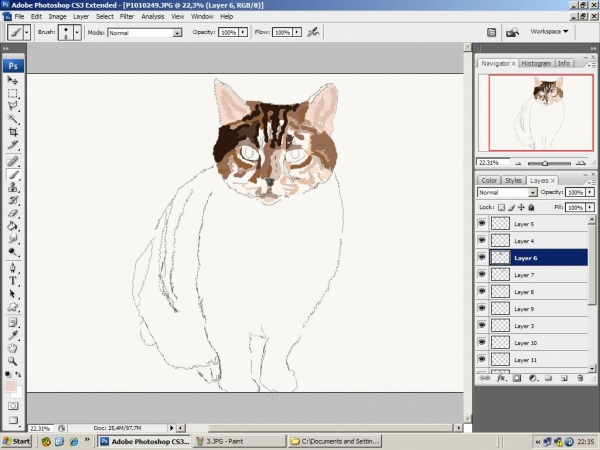Screen dimensions: 600x450
Task: Select the Pen tool
Action: [x=13, y=268]
